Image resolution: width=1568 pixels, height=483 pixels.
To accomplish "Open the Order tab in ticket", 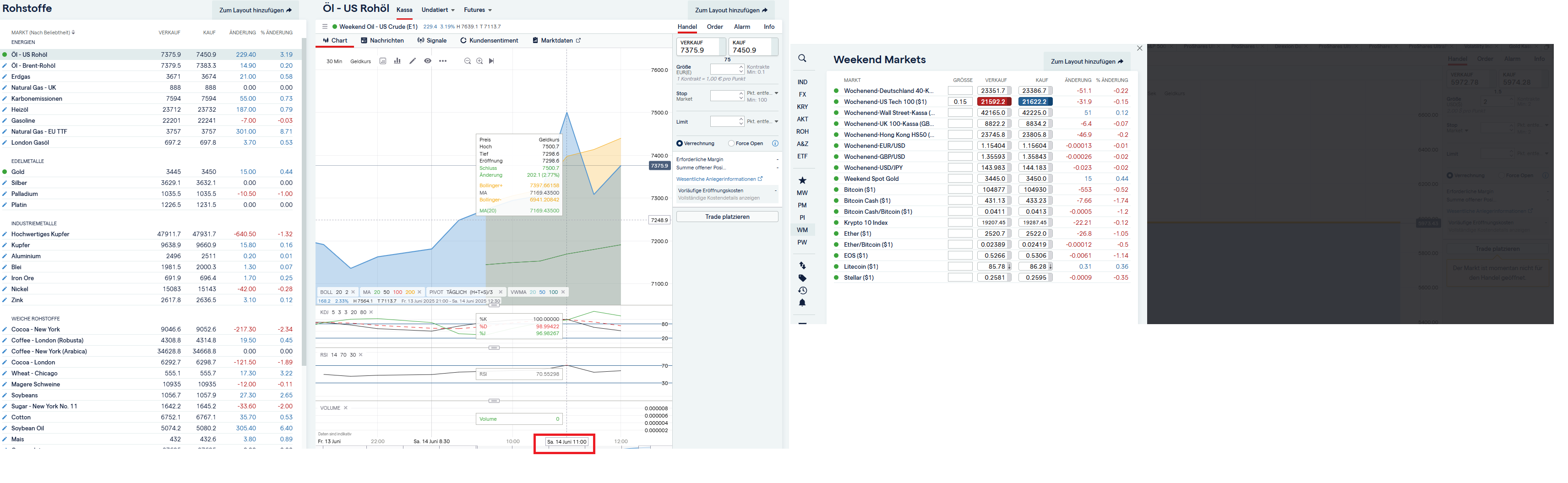I will (714, 27).
